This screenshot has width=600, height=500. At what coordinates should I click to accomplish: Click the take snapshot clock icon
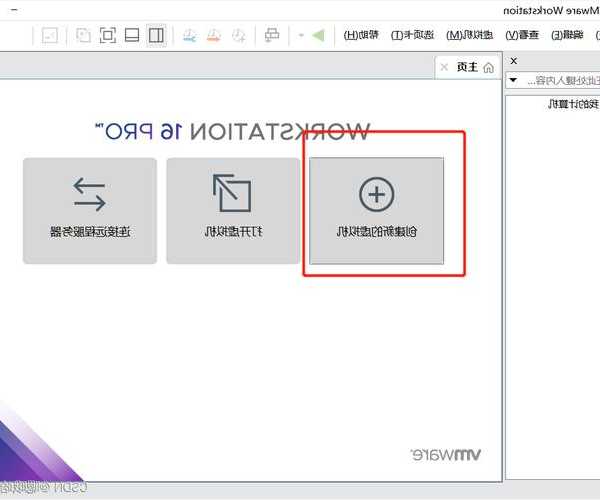(x=238, y=36)
